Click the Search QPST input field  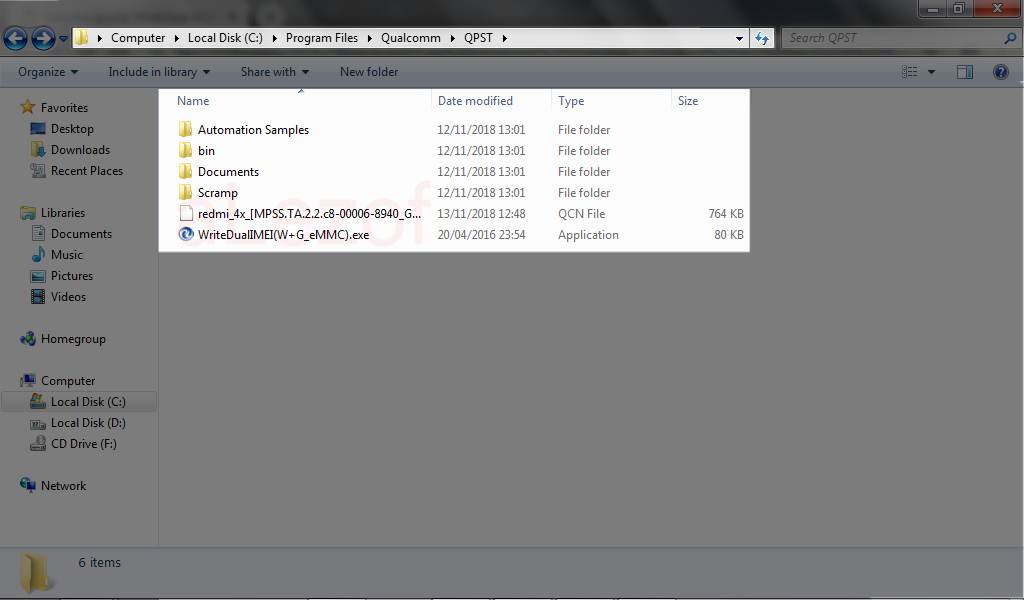[x=892, y=38]
